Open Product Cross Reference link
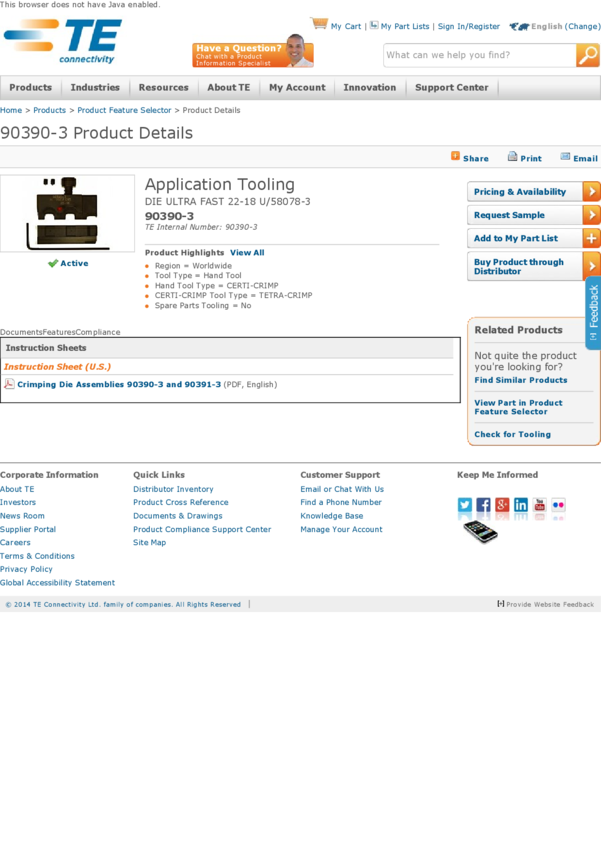 (181, 503)
